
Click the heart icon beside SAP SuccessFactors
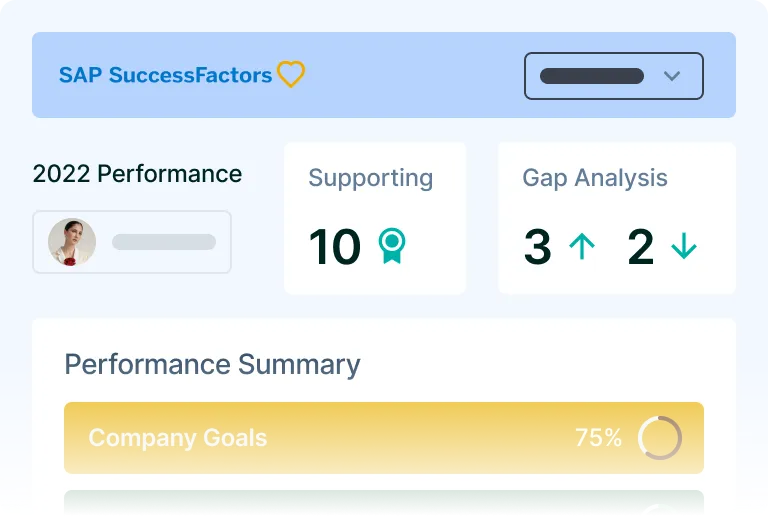coord(291,75)
